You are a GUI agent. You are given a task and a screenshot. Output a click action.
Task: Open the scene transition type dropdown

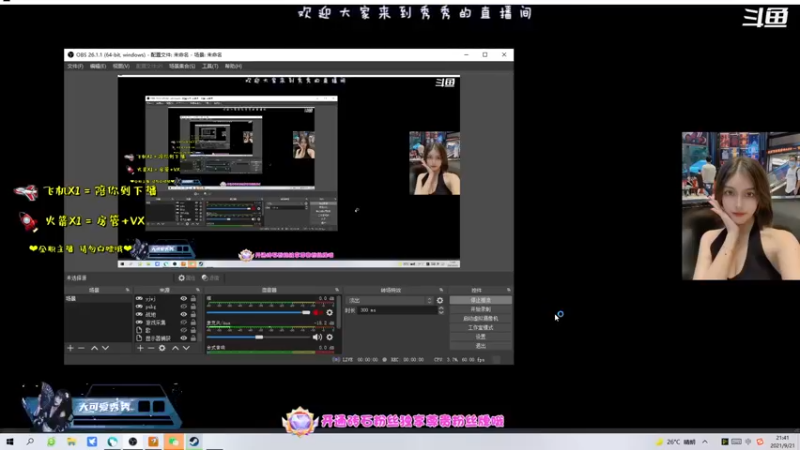click(389, 301)
